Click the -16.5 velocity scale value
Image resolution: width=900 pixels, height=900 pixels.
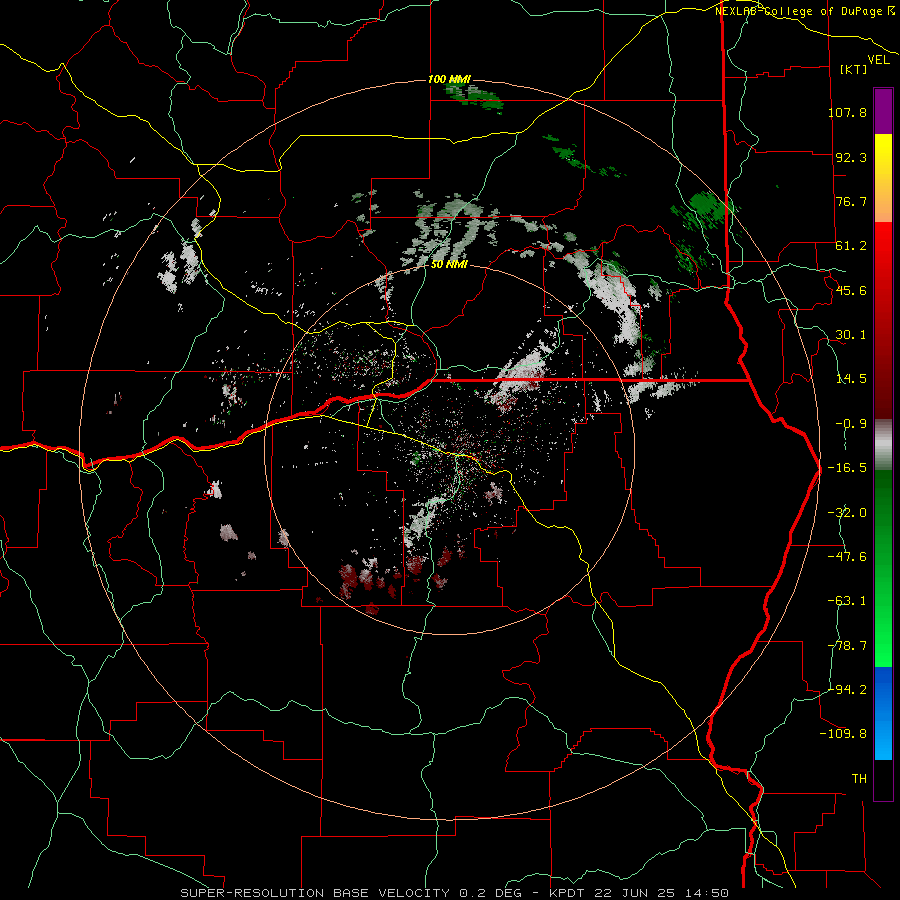(847, 468)
